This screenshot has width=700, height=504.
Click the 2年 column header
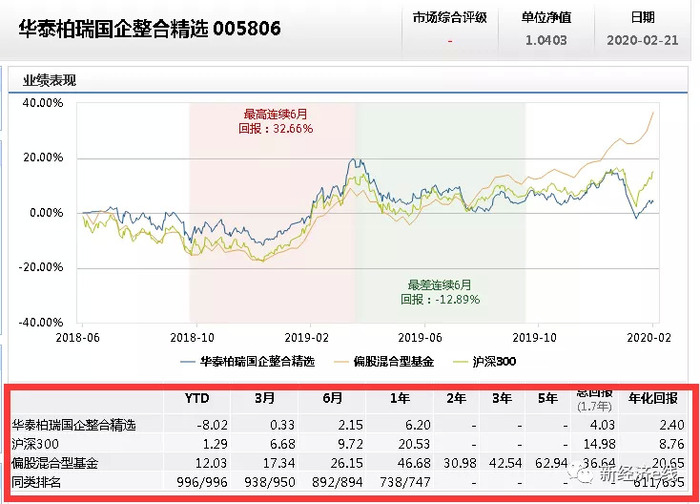(x=456, y=398)
